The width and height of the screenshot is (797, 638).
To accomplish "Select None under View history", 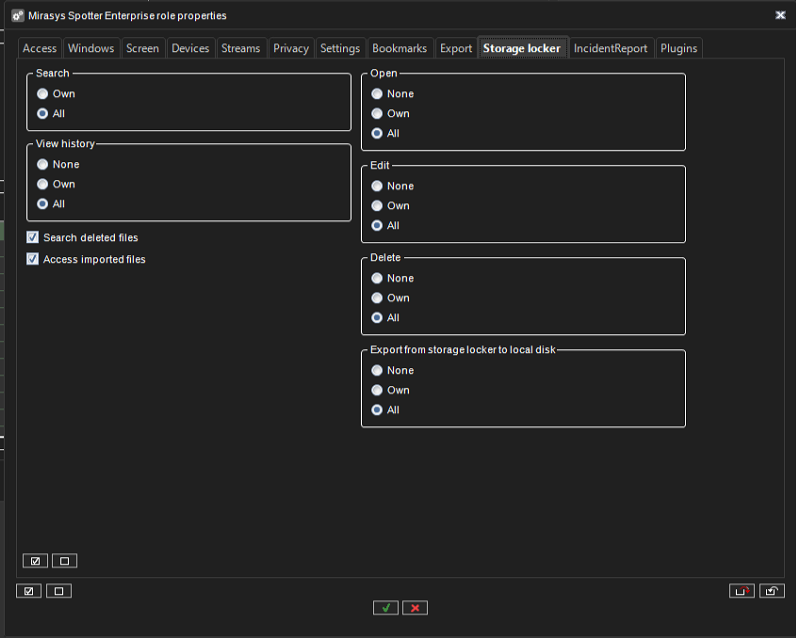I will pyautogui.click(x=43, y=165).
